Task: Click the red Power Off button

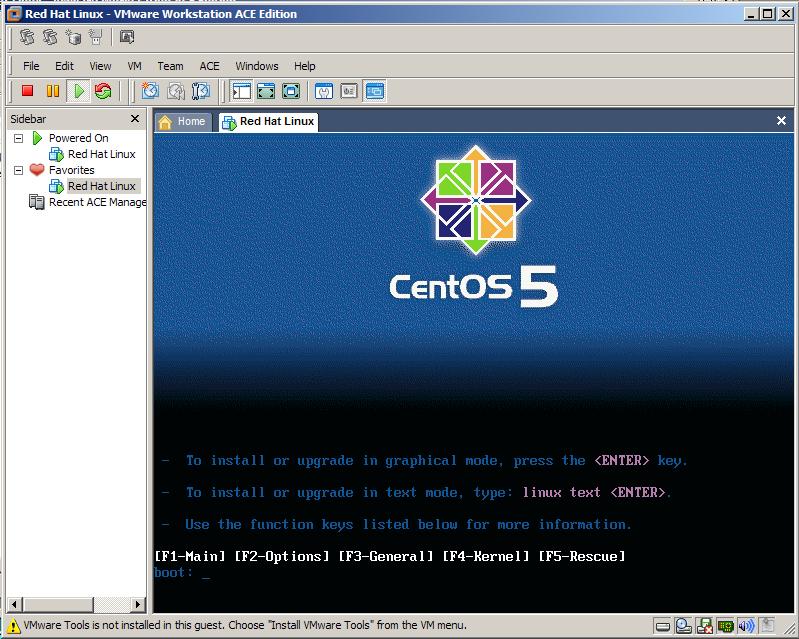Action: 28,91
